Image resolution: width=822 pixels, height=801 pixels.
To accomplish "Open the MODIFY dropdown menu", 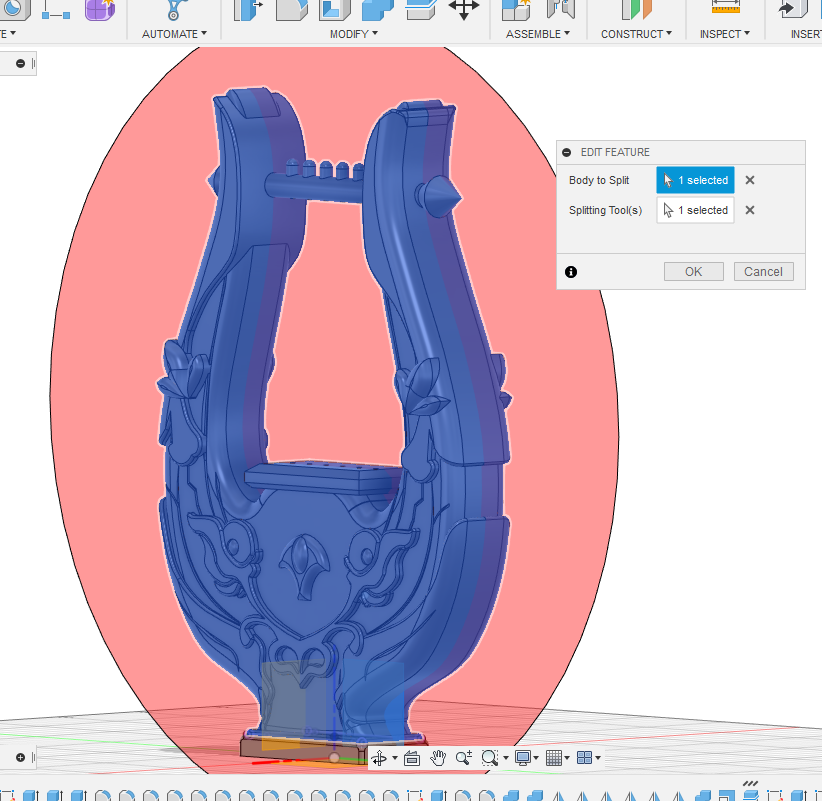I will (354, 34).
